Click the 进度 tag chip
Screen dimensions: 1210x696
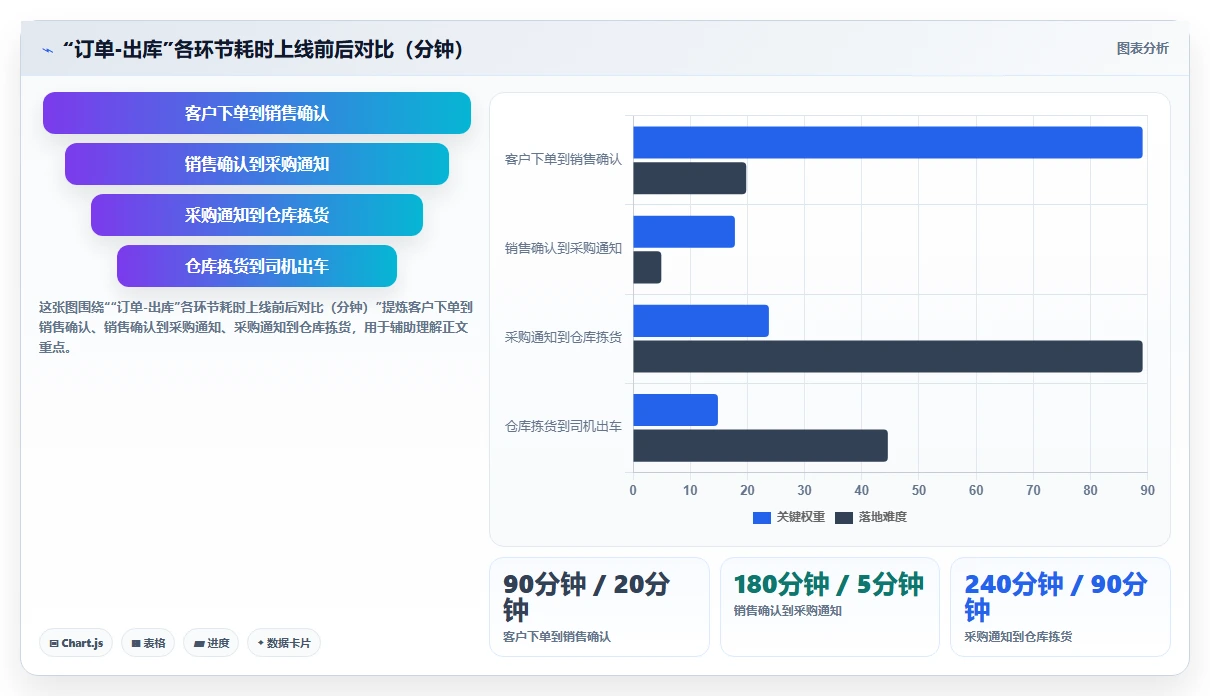point(211,643)
